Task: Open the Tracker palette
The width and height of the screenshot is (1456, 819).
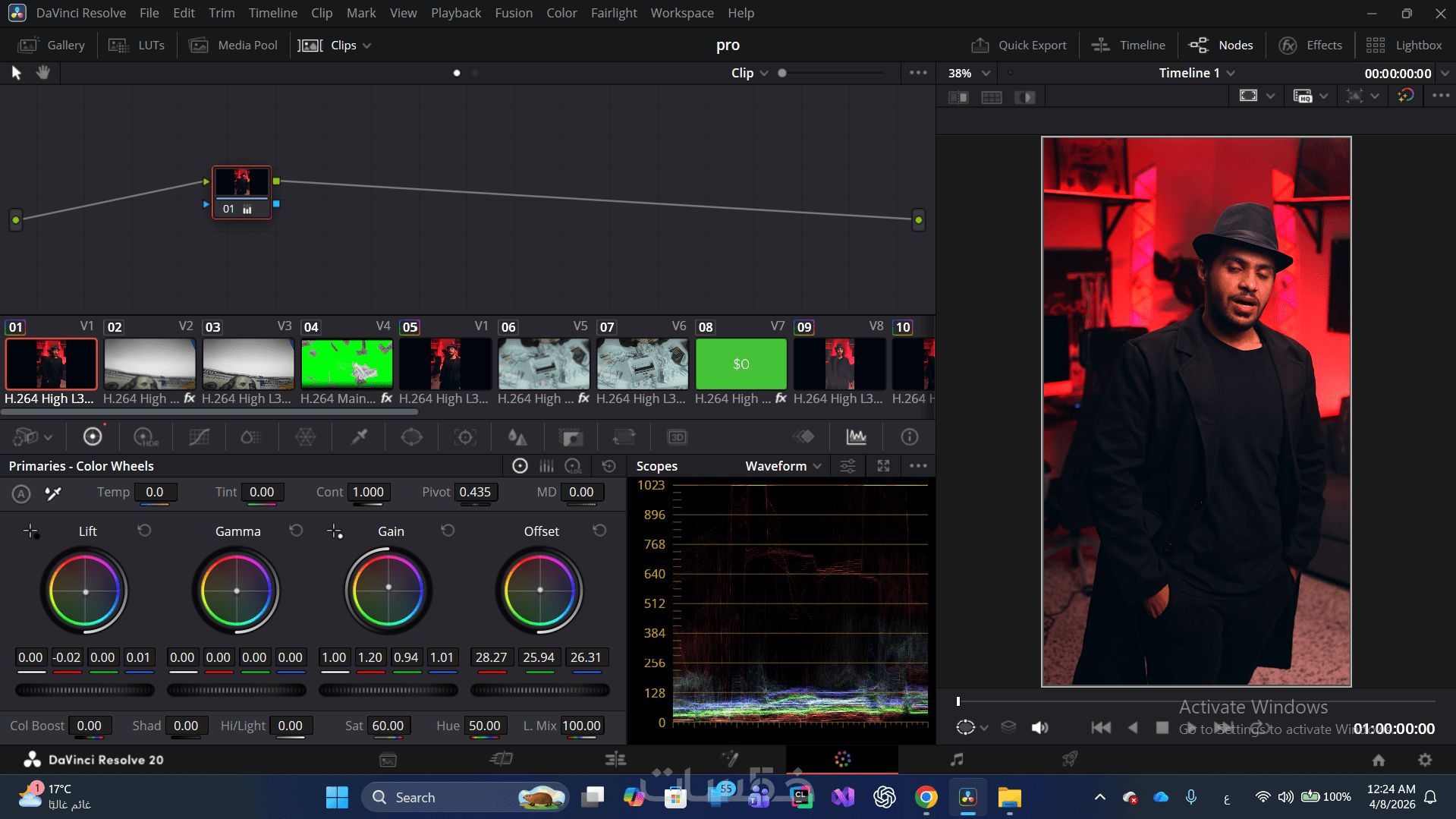Action: (x=464, y=437)
